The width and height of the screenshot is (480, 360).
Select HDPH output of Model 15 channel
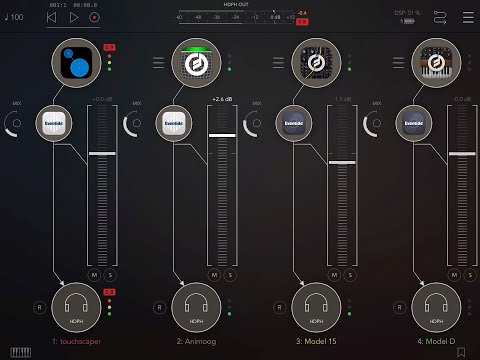click(316, 307)
